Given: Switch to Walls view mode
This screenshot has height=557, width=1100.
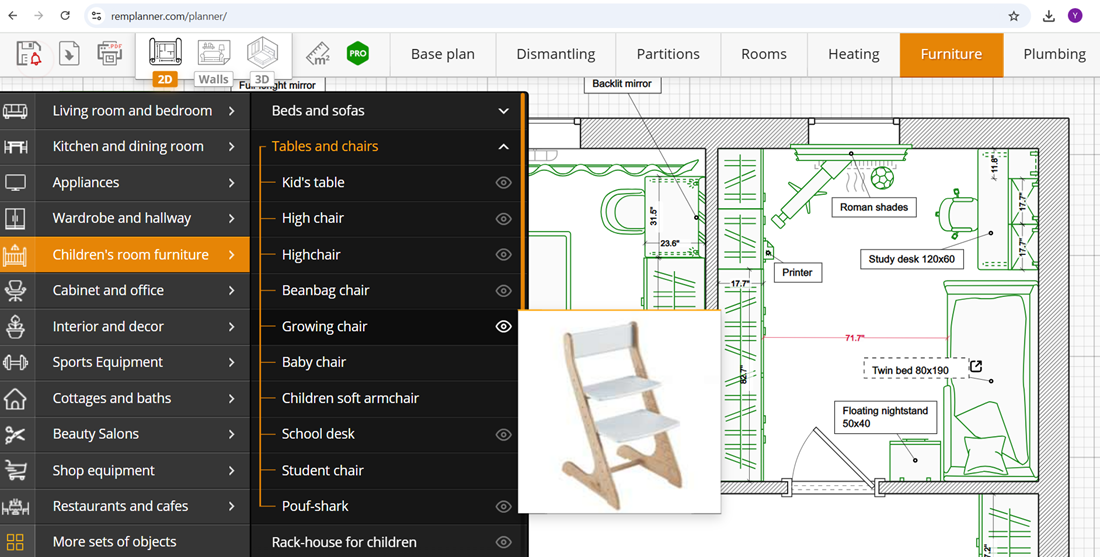Looking at the screenshot, I should point(213,61).
